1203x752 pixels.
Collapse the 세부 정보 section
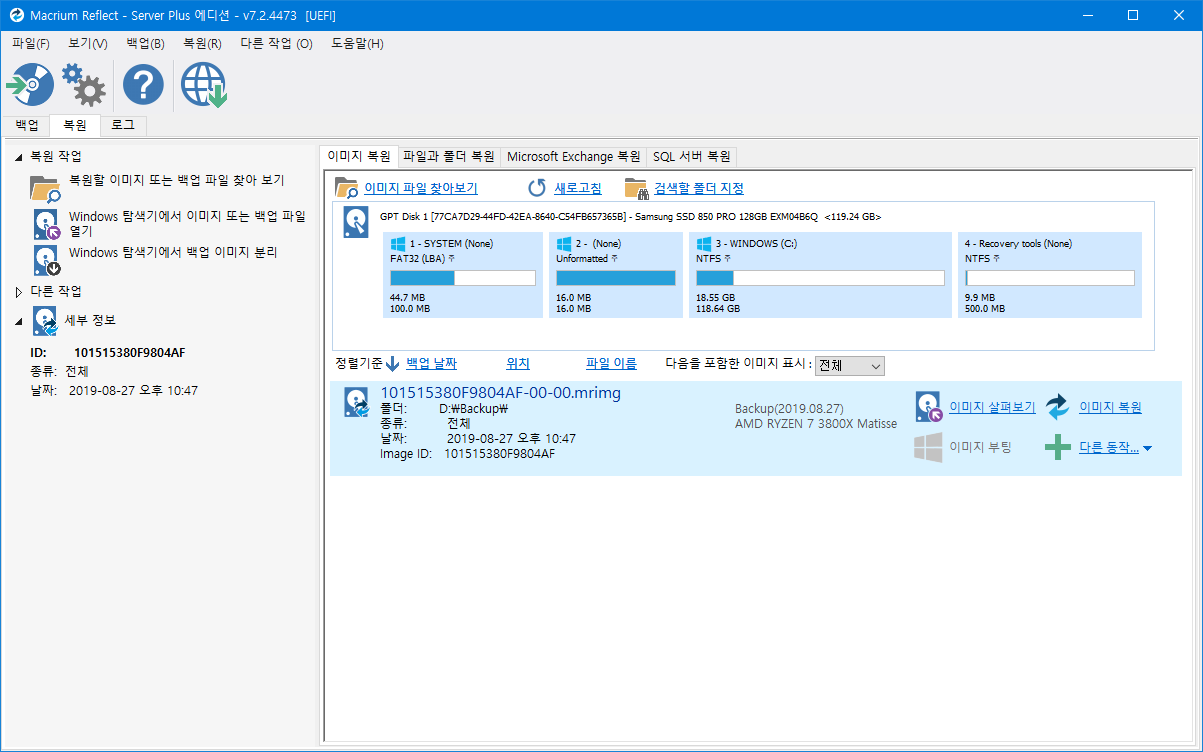pos(18,321)
